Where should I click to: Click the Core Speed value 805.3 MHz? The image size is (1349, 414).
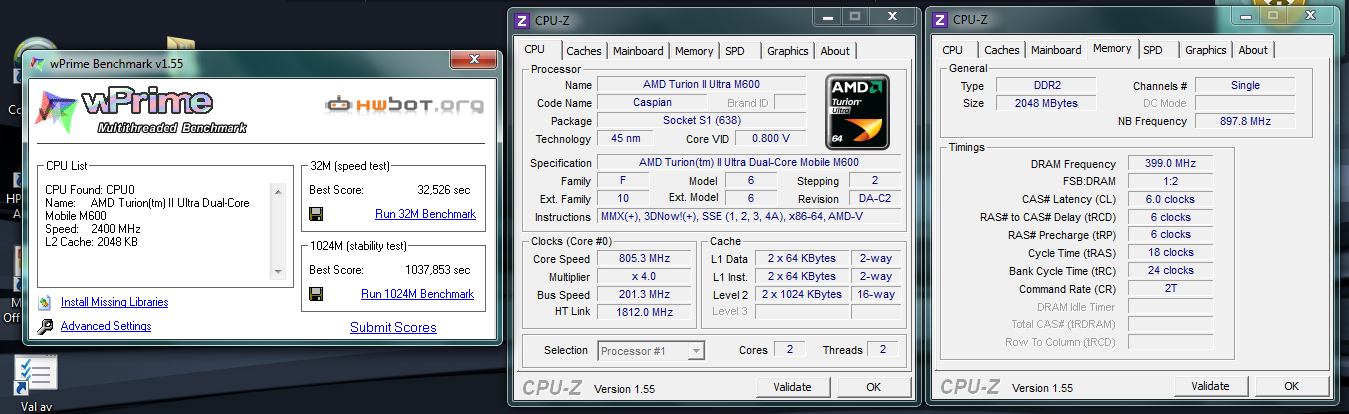pos(642,258)
